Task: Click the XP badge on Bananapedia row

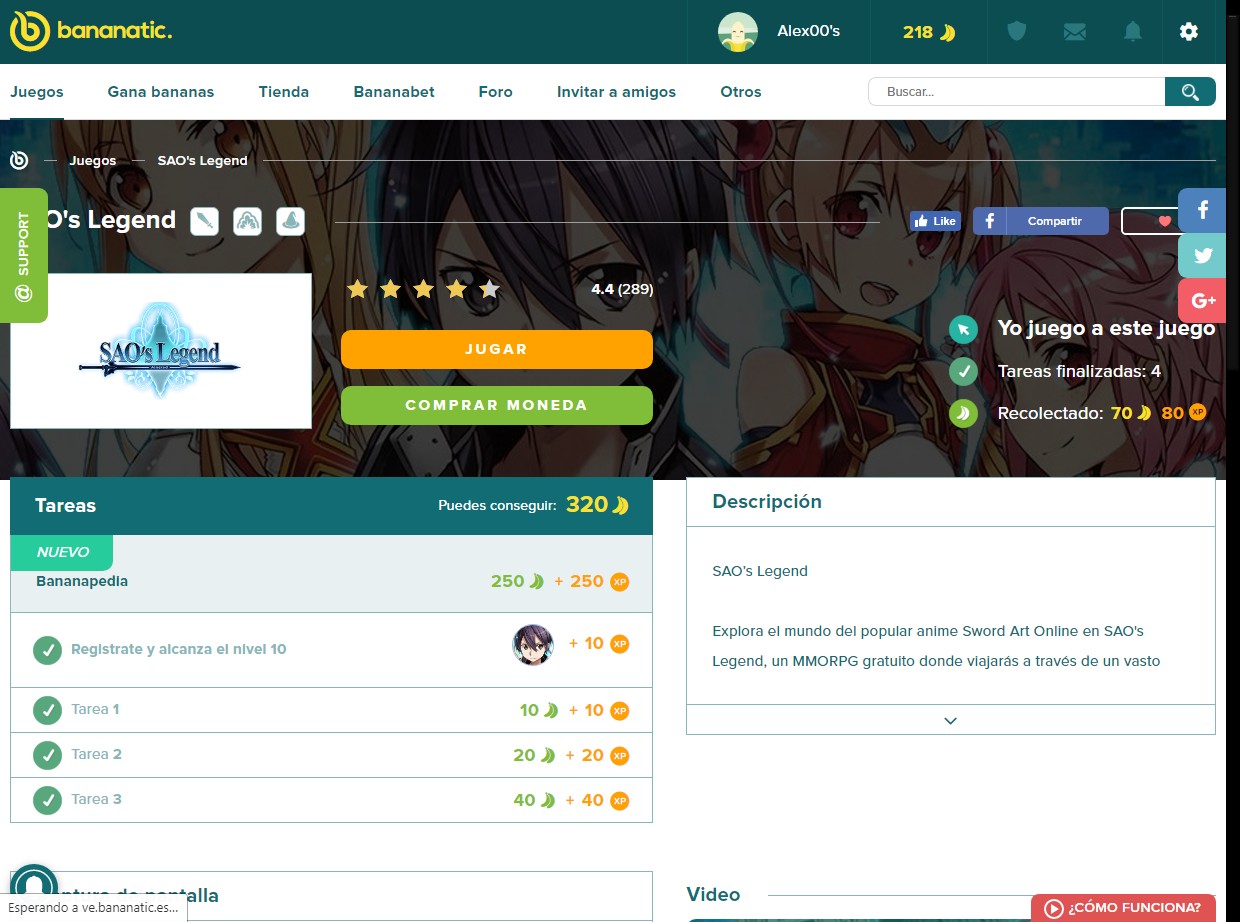Action: 620,582
